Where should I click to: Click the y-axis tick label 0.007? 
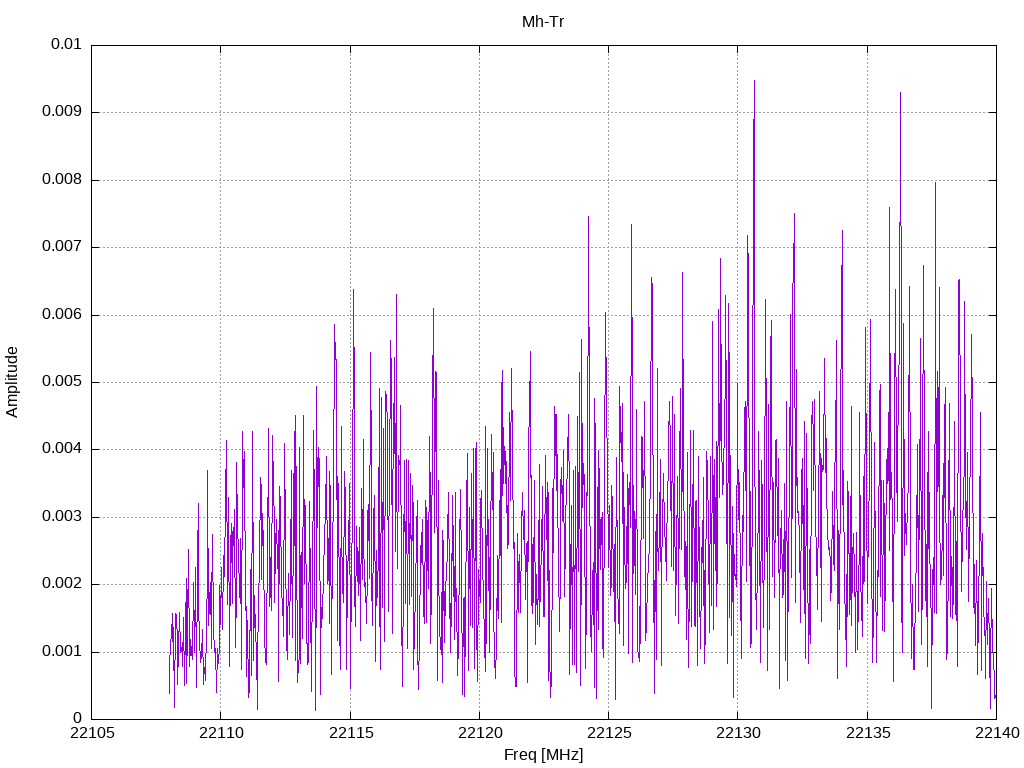pos(61,246)
